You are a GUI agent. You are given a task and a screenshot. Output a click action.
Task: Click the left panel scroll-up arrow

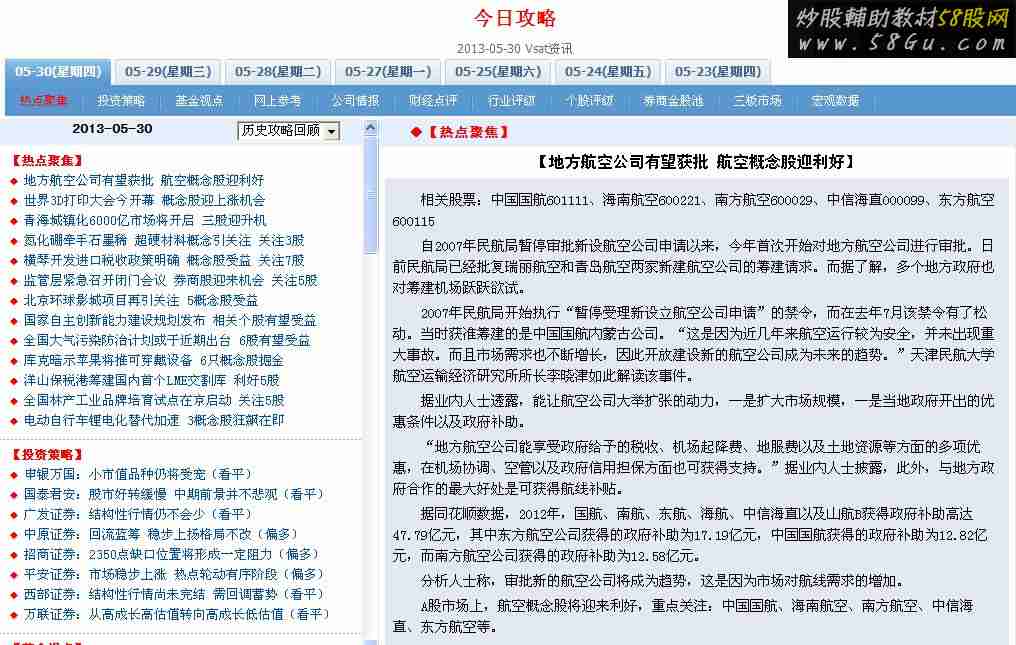click(371, 128)
